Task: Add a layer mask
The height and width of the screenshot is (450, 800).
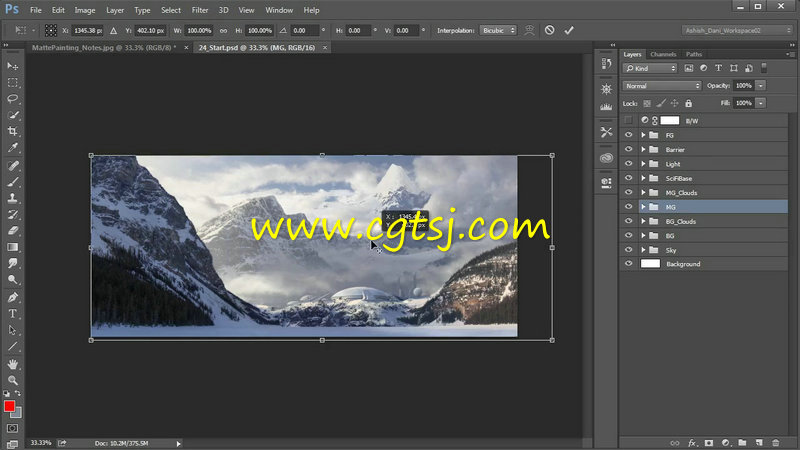Action: point(709,443)
